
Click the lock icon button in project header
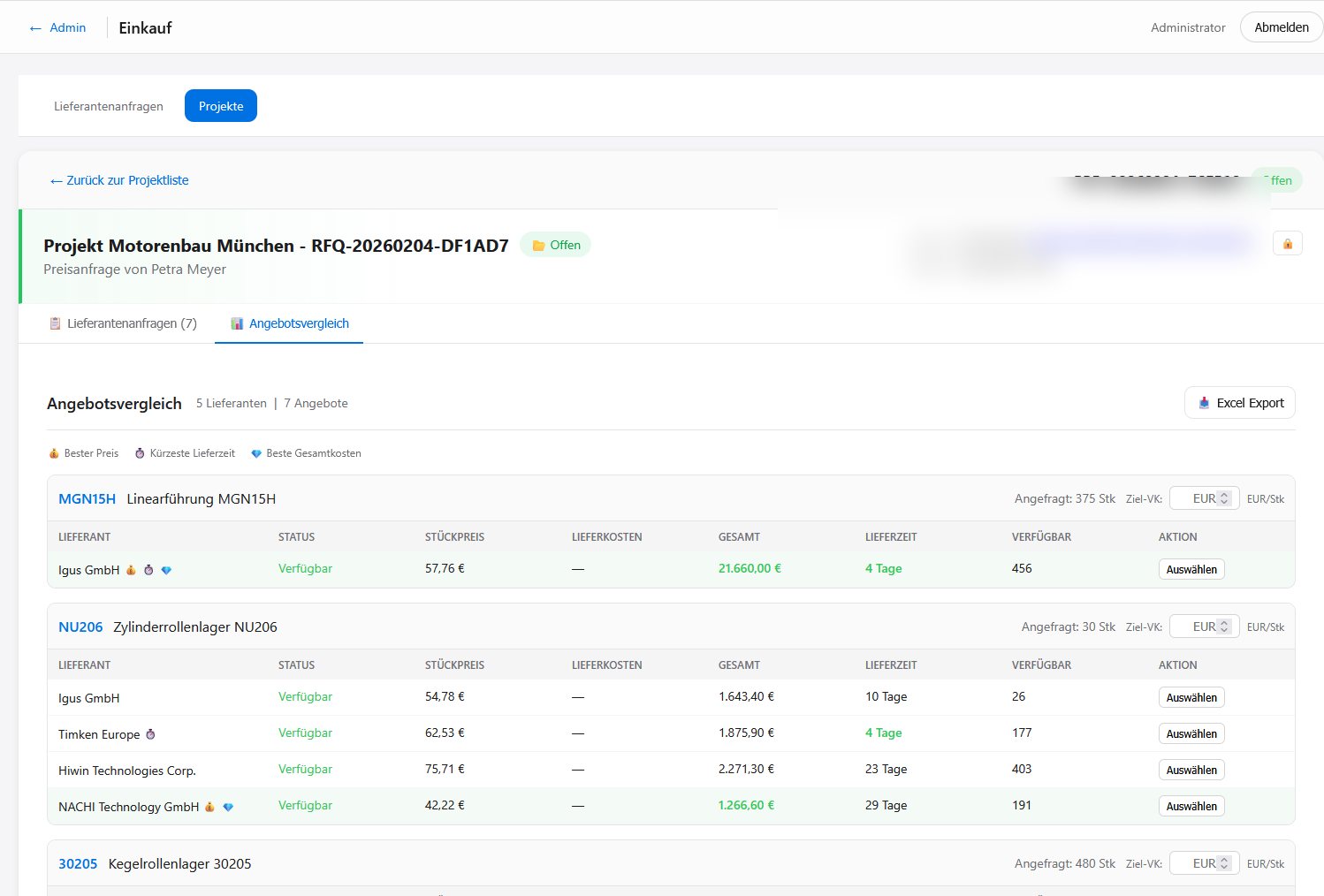point(1287,244)
